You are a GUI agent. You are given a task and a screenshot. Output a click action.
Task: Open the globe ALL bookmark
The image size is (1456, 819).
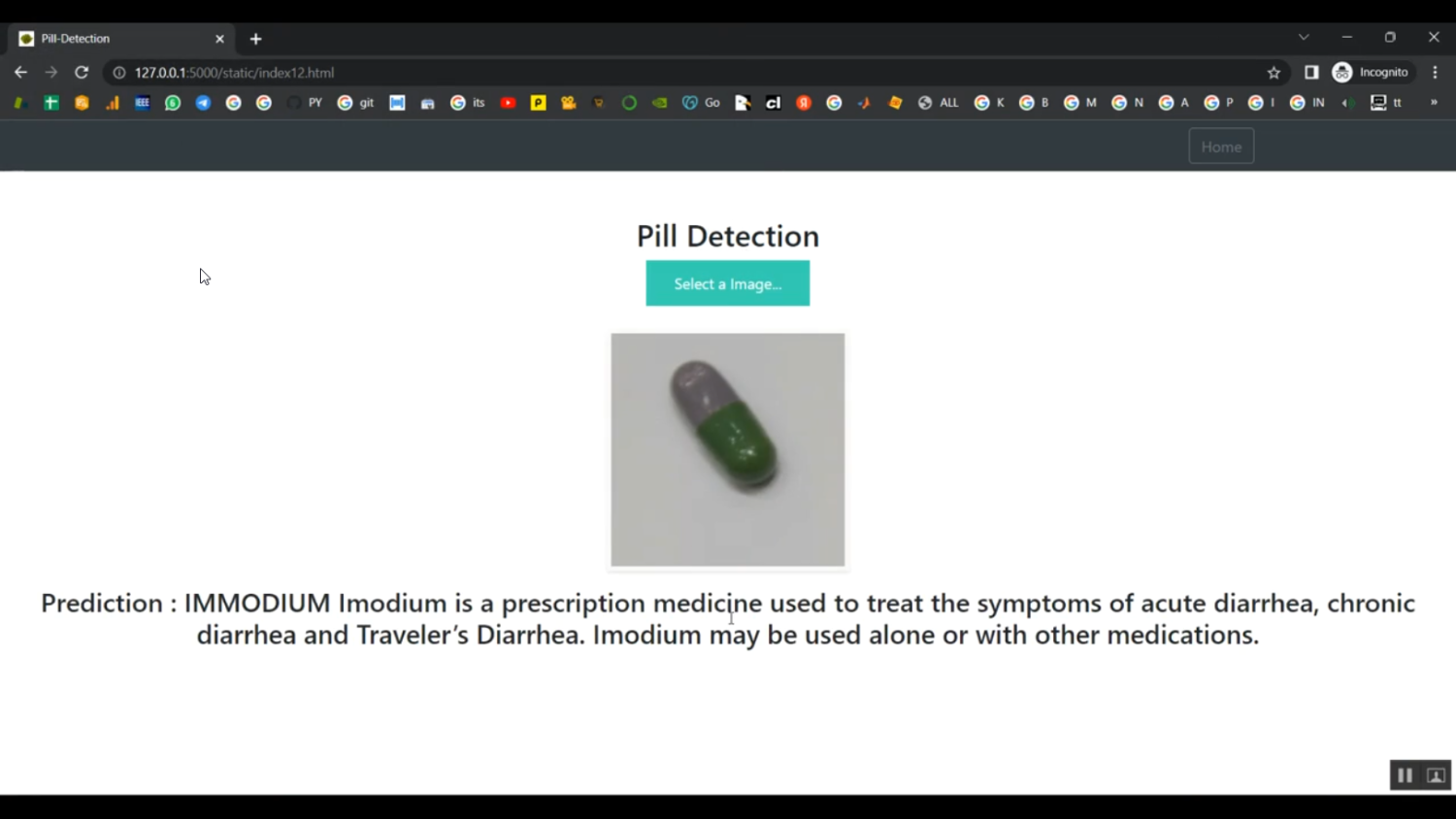tap(938, 103)
